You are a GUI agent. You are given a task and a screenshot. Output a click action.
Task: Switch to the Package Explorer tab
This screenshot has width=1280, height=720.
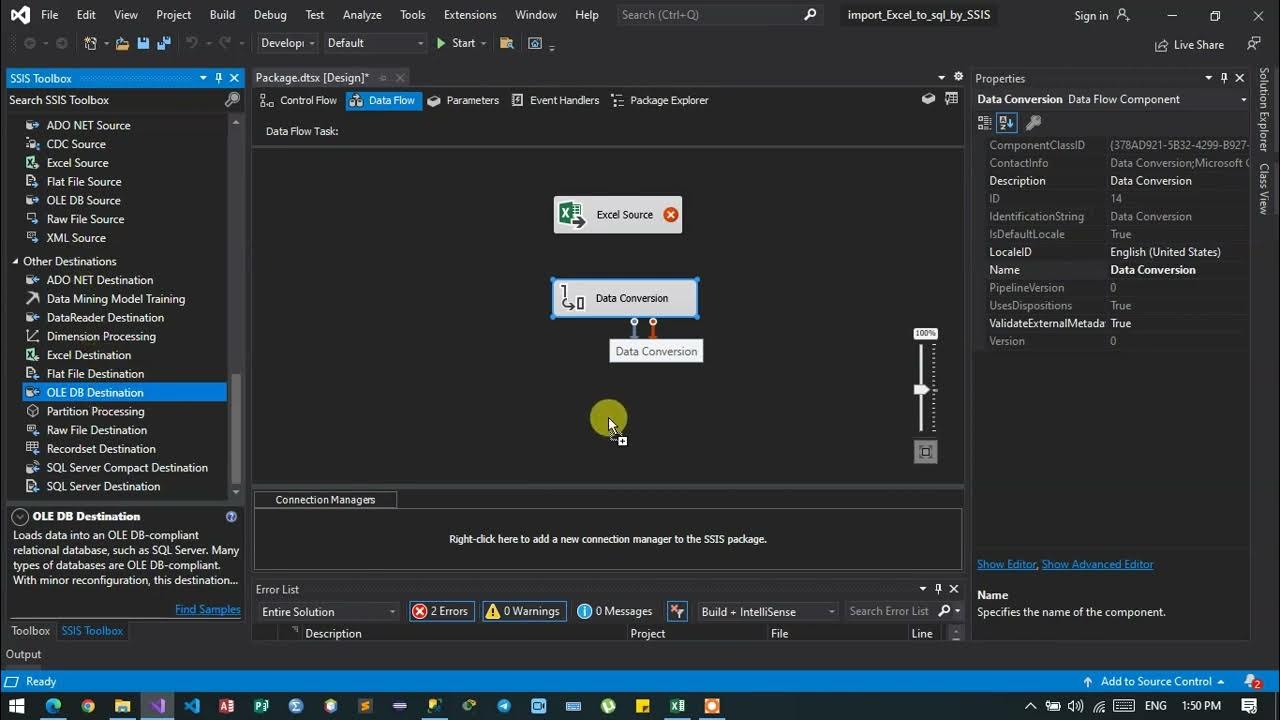point(660,100)
